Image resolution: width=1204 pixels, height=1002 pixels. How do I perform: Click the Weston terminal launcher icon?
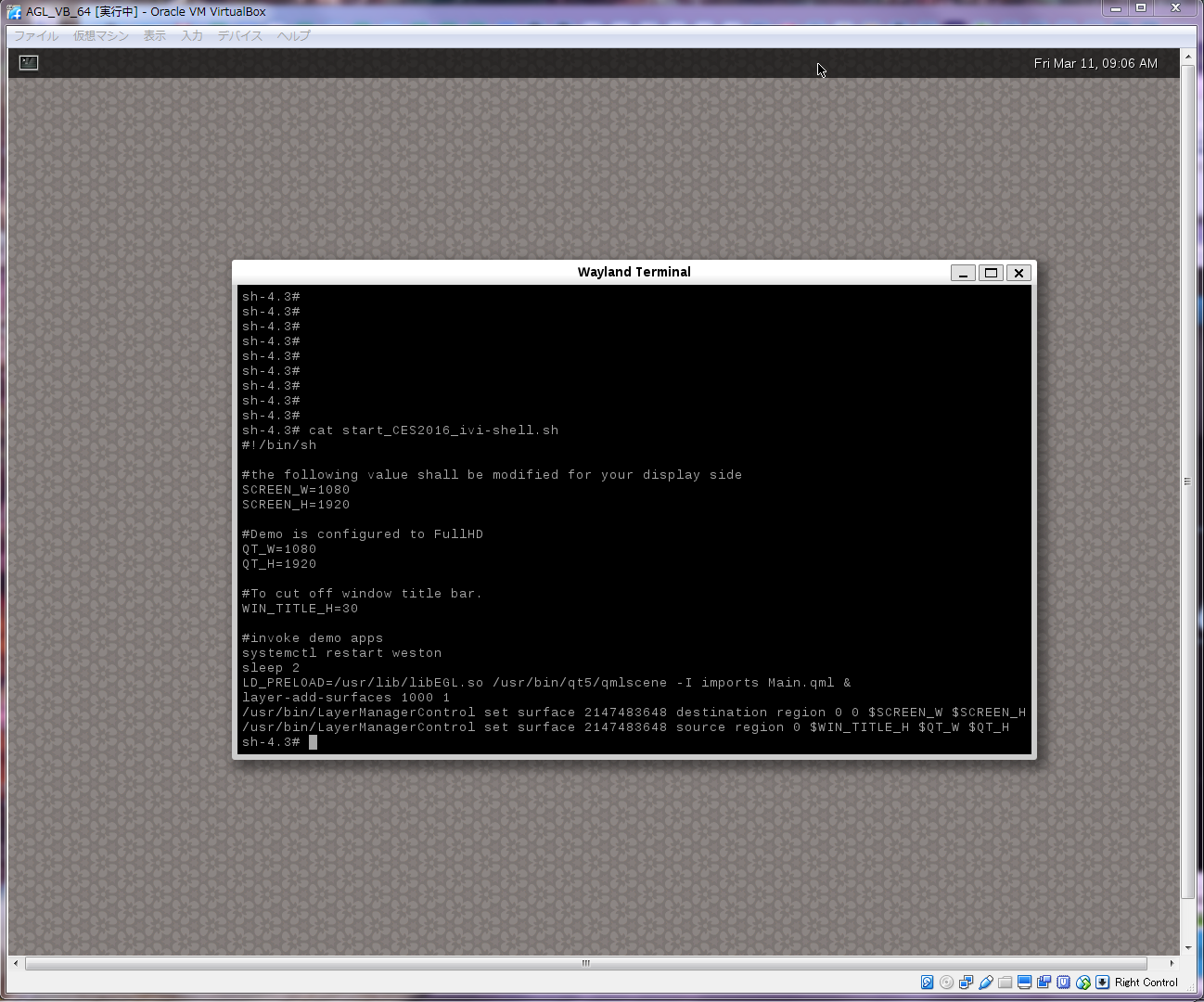[x=28, y=62]
